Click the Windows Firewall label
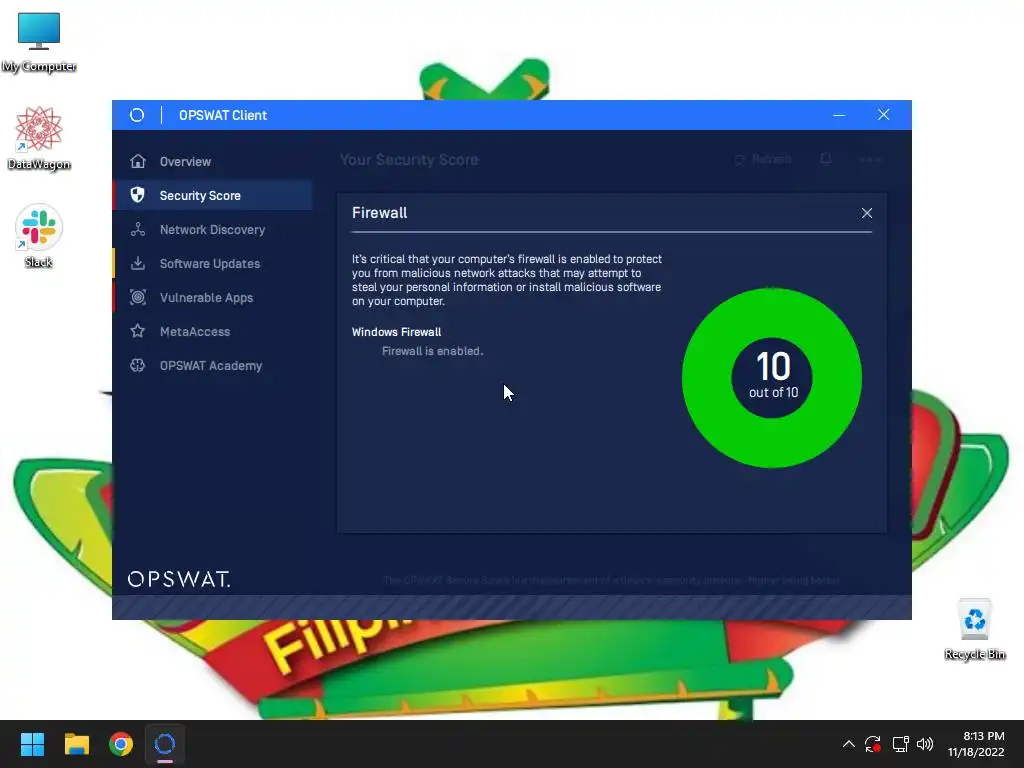The height and width of the screenshot is (768, 1024). [x=396, y=332]
